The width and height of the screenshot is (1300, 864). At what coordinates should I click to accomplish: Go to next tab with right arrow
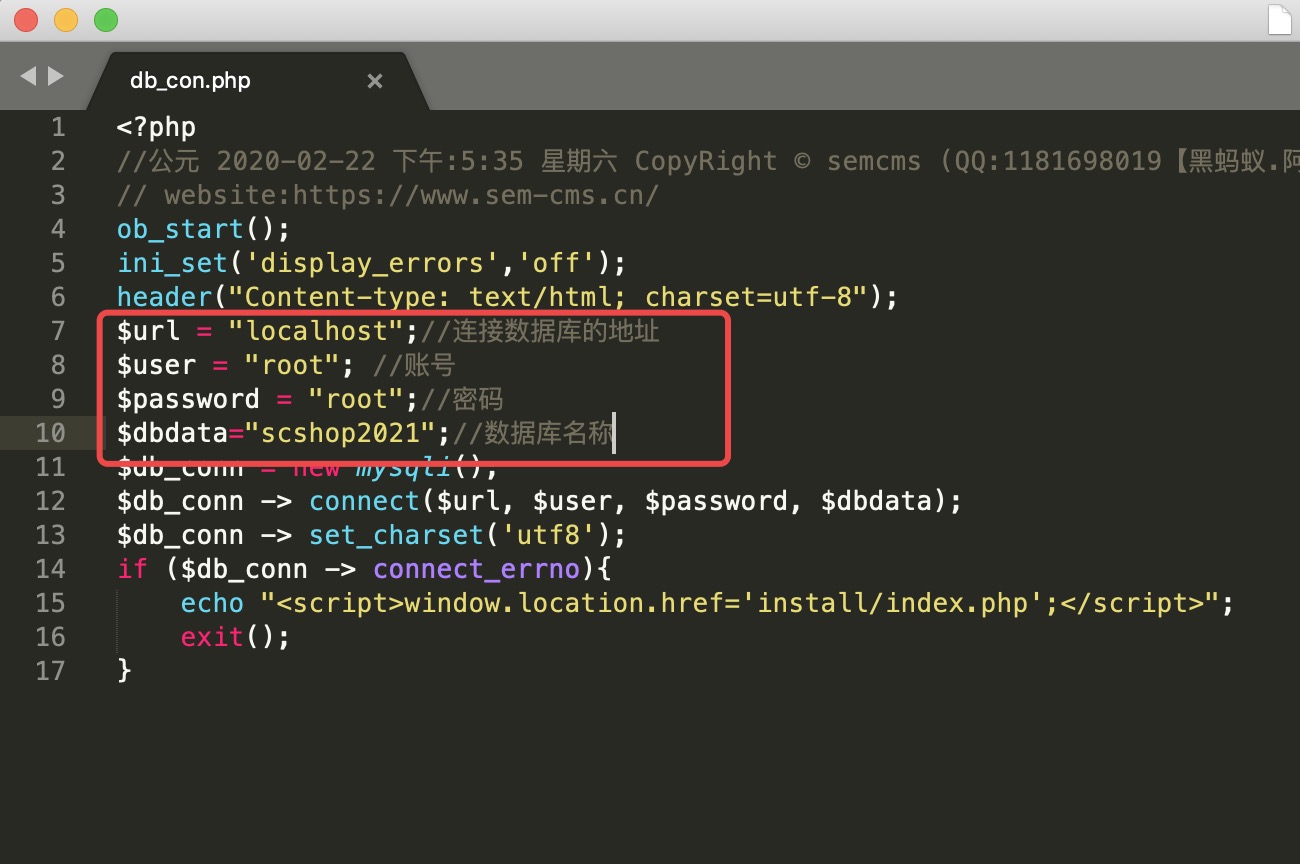[56, 76]
